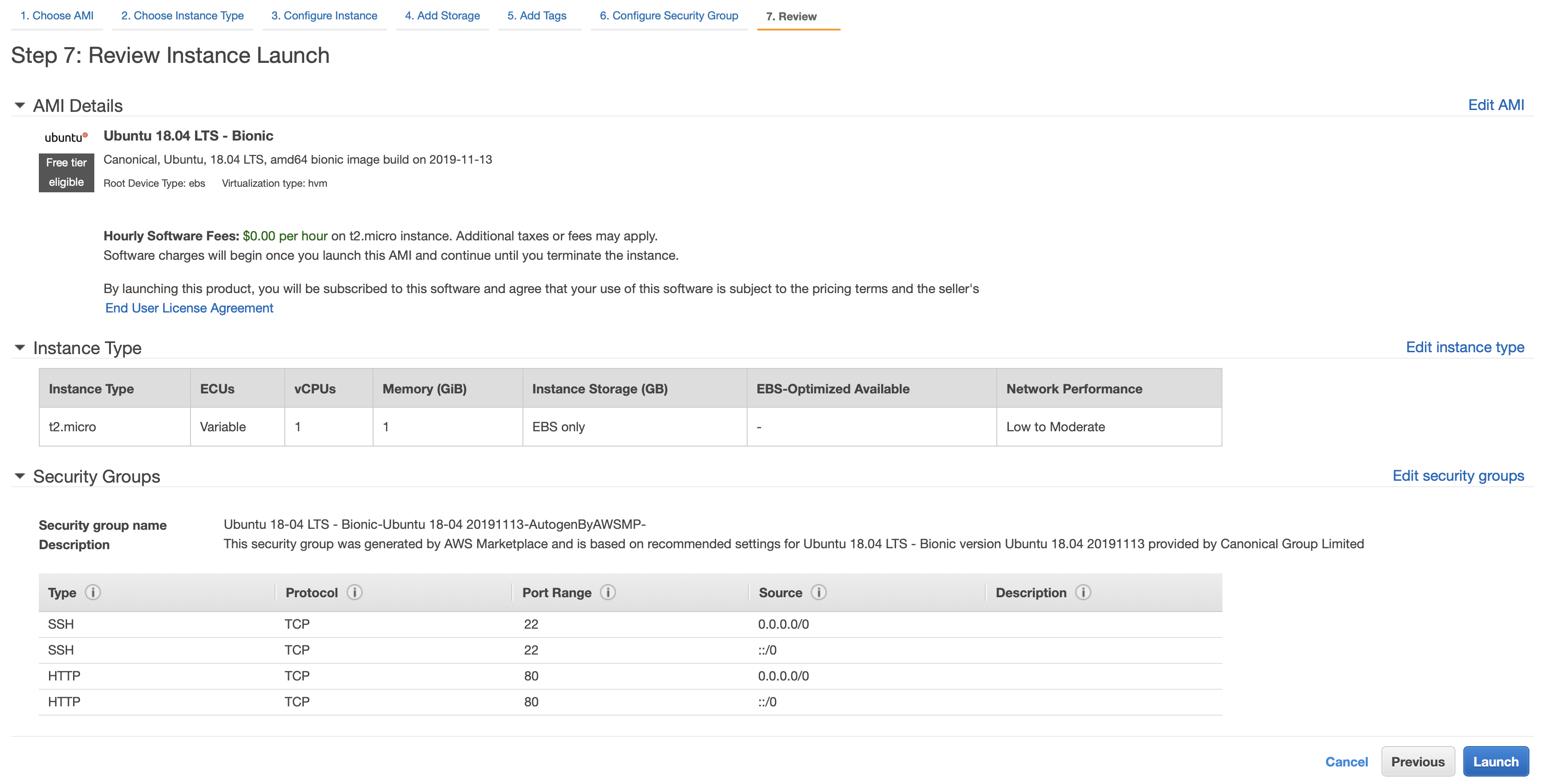Collapse the Instance Type section
Image resolution: width=1547 pixels, height=784 pixels.
click(x=20, y=347)
